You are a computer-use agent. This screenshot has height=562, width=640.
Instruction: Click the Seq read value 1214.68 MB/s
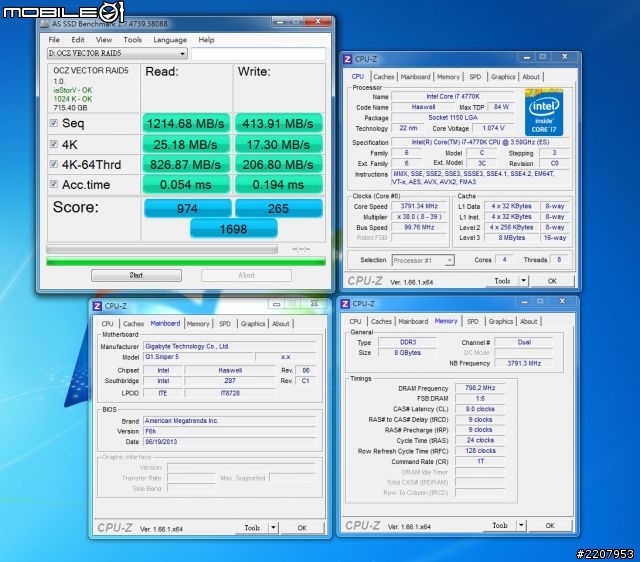pos(186,123)
